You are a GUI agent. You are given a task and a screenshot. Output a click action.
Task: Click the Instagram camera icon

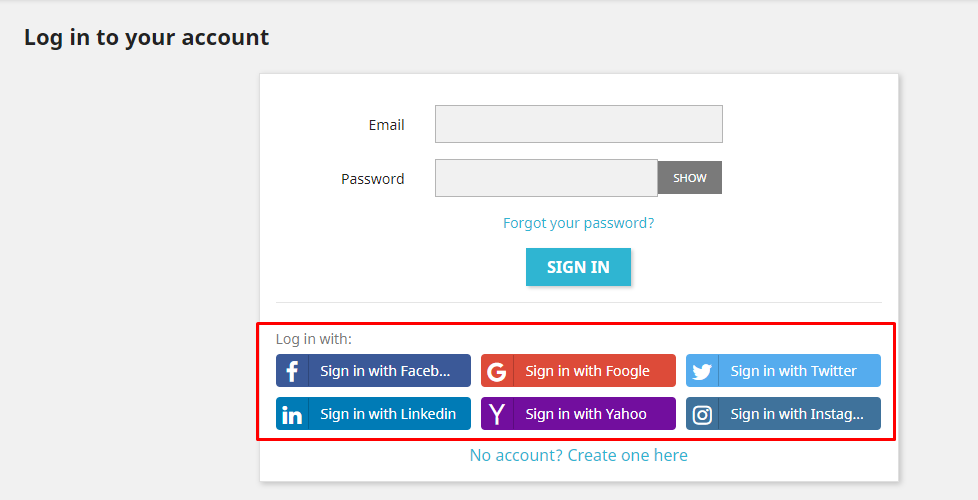702,415
